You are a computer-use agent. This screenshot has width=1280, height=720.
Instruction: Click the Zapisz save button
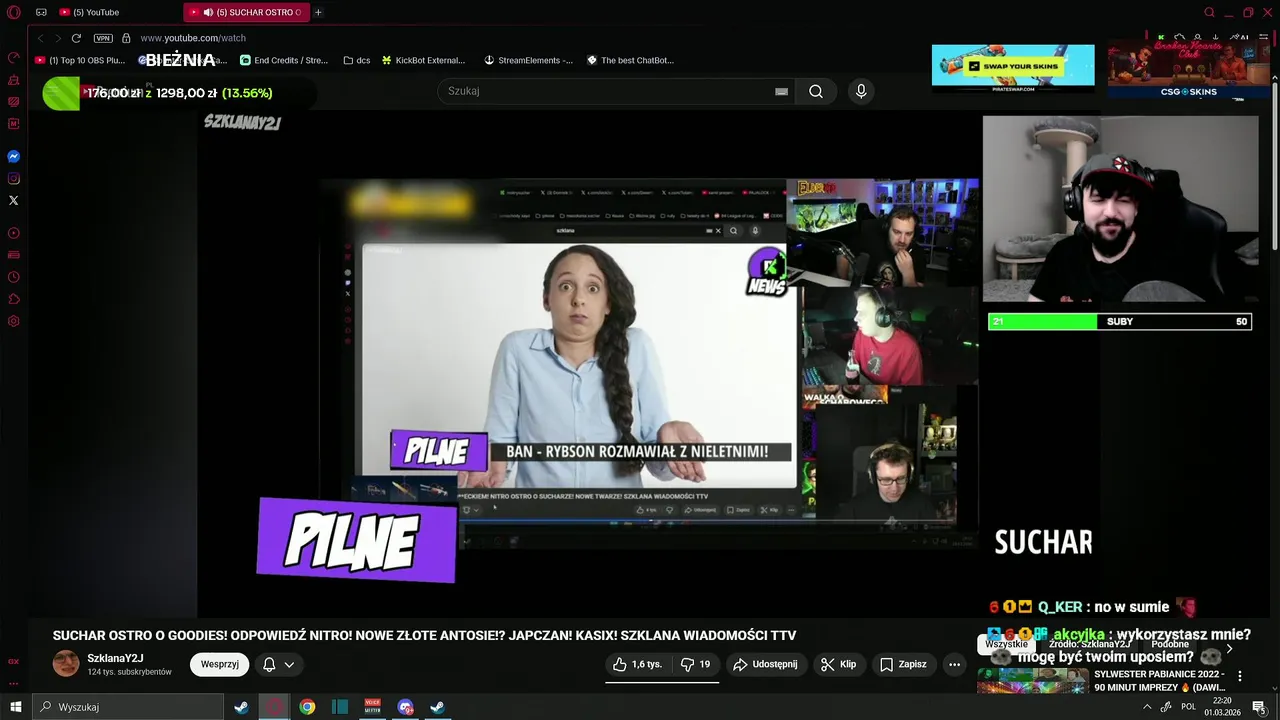(x=903, y=664)
